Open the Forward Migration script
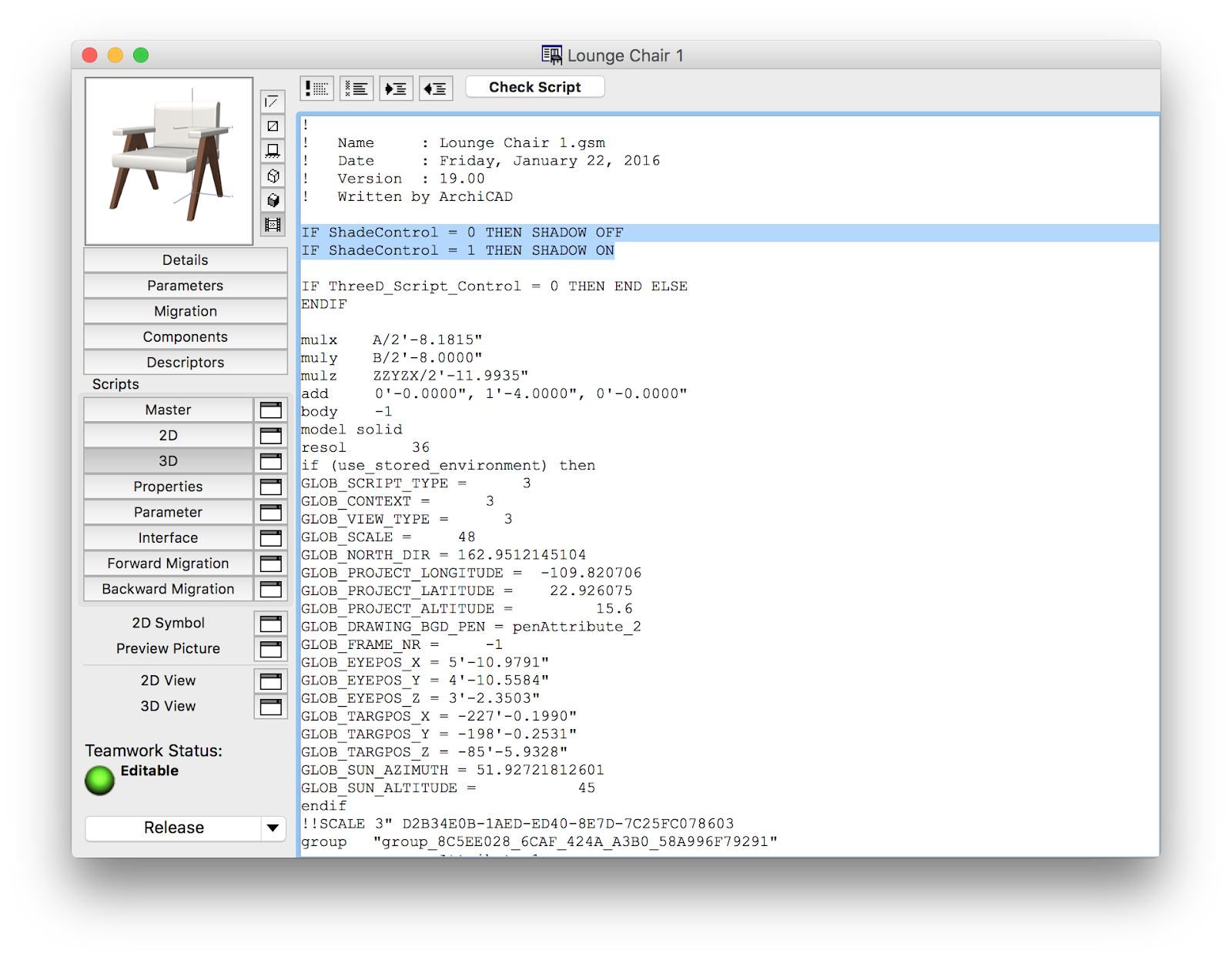The height and width of the screenshot is (960, 1232). pos(168,564)
